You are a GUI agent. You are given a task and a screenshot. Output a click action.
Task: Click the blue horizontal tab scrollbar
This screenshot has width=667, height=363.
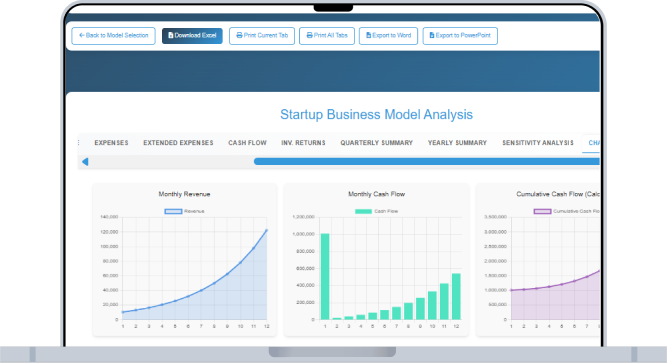click(427, 162)
